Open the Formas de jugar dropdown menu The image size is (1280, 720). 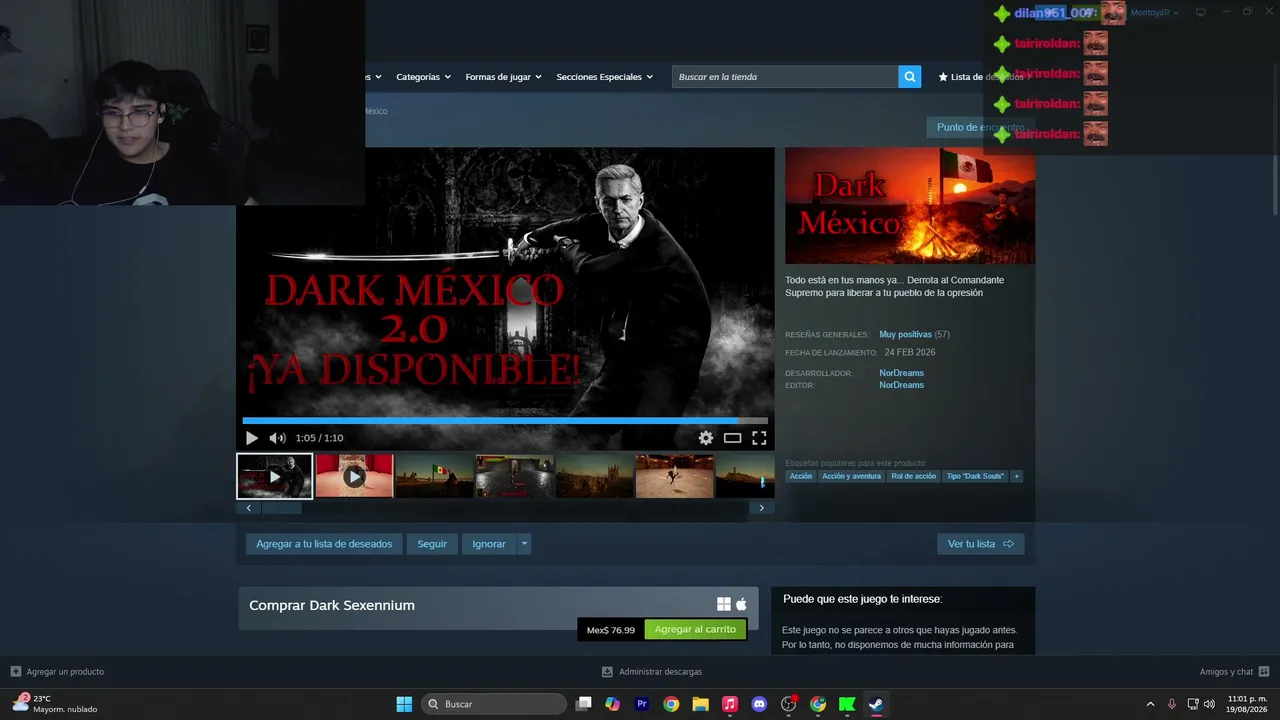(x=503, y=77)
